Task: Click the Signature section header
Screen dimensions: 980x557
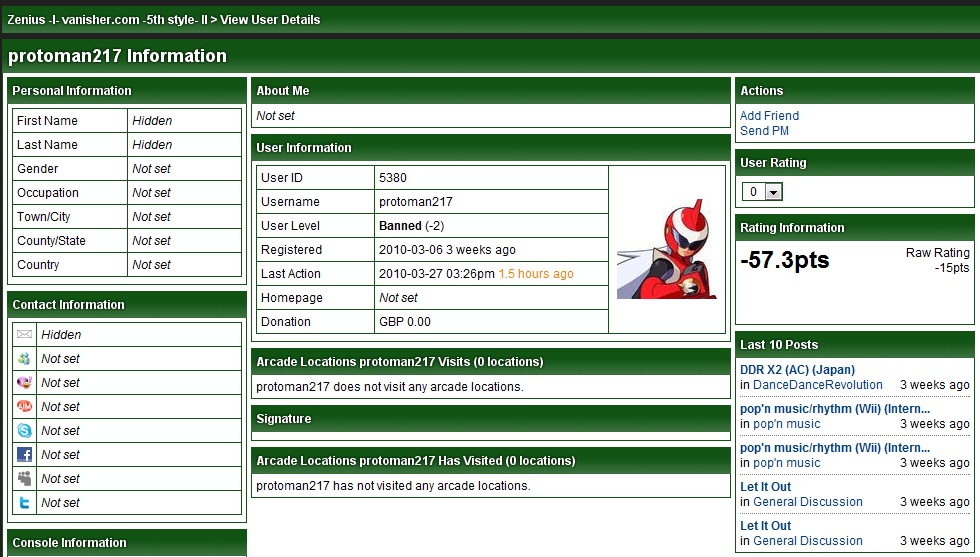Action: point(491,419)
